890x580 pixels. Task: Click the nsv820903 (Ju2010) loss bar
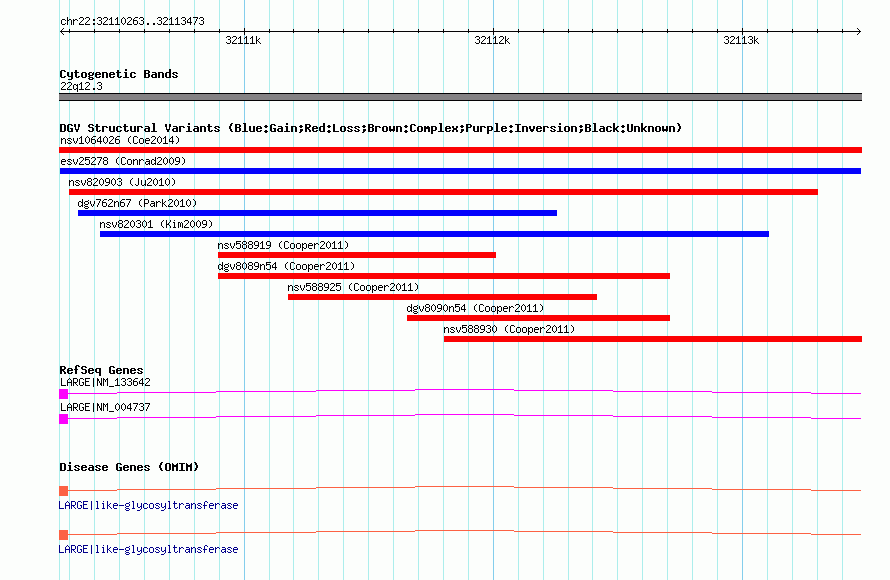(x=443, y=192)
